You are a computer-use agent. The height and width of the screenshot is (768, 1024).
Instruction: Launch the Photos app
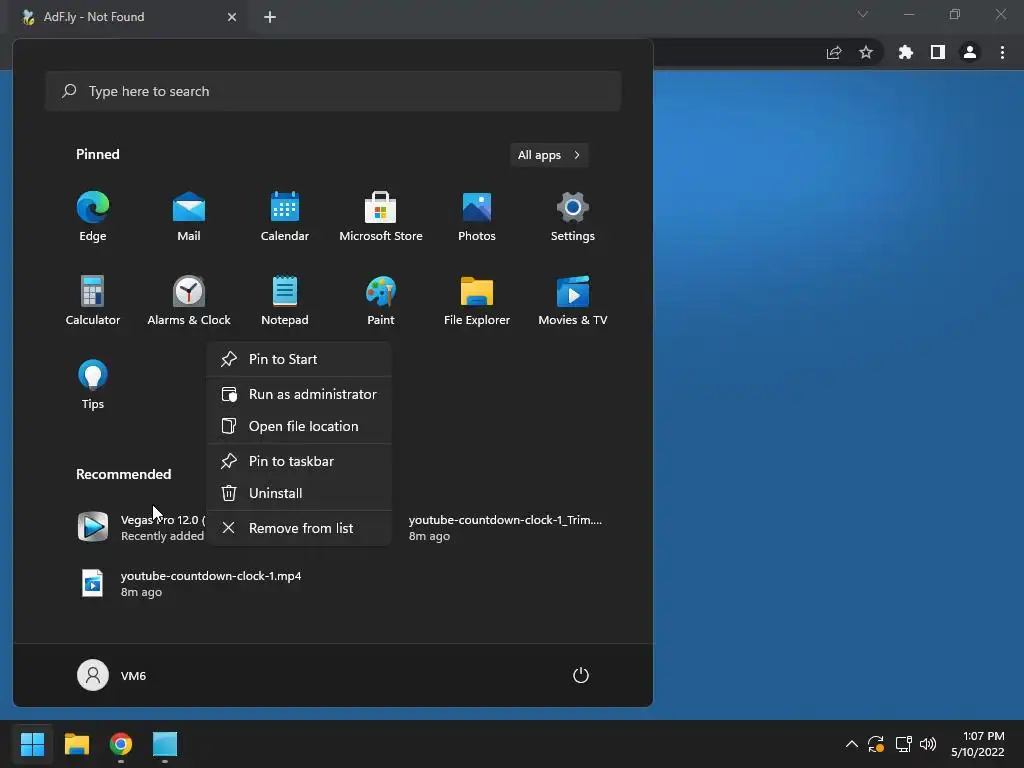coord(477,217)
